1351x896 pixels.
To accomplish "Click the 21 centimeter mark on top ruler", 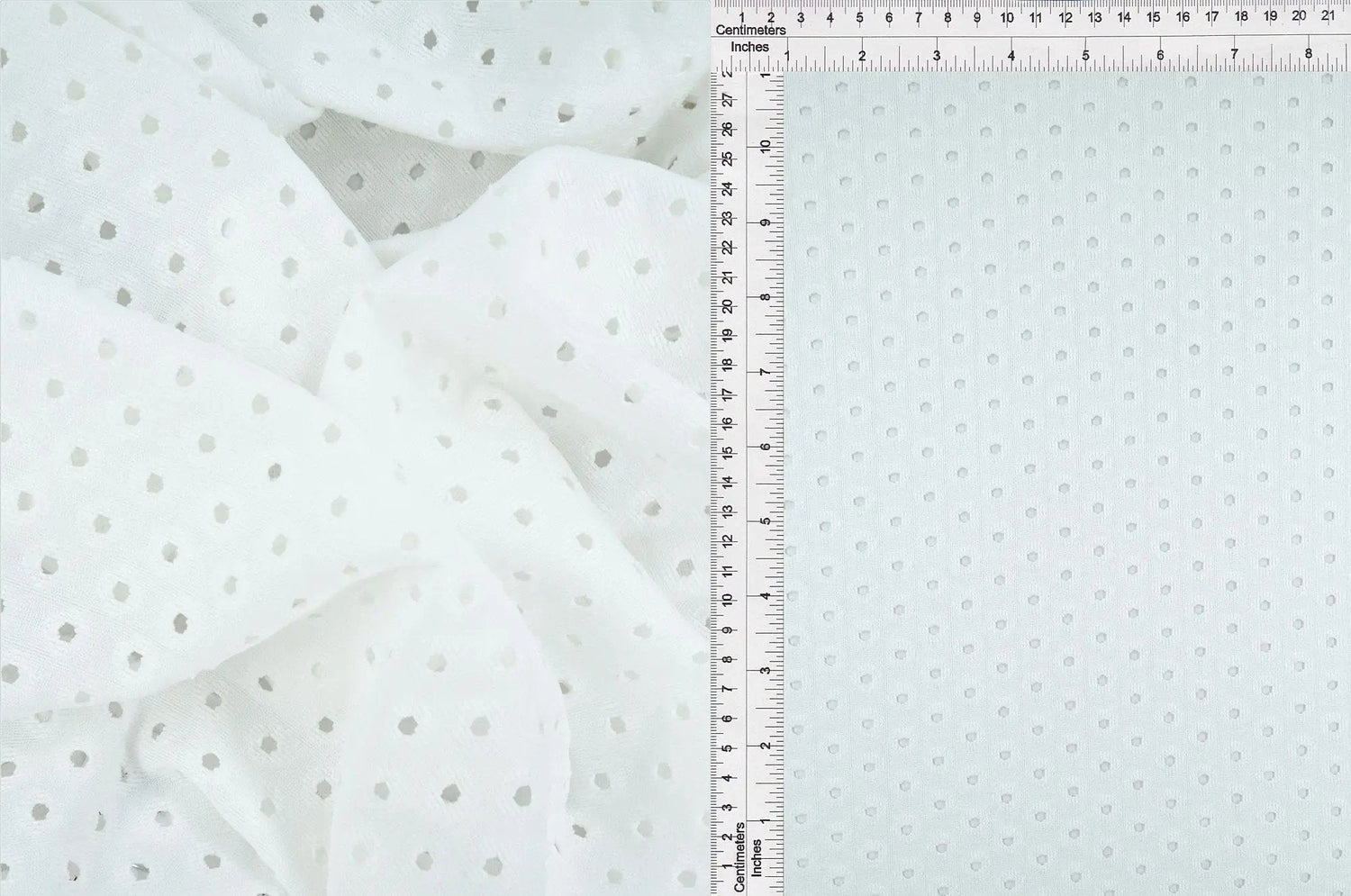I will pos(1328,16).
